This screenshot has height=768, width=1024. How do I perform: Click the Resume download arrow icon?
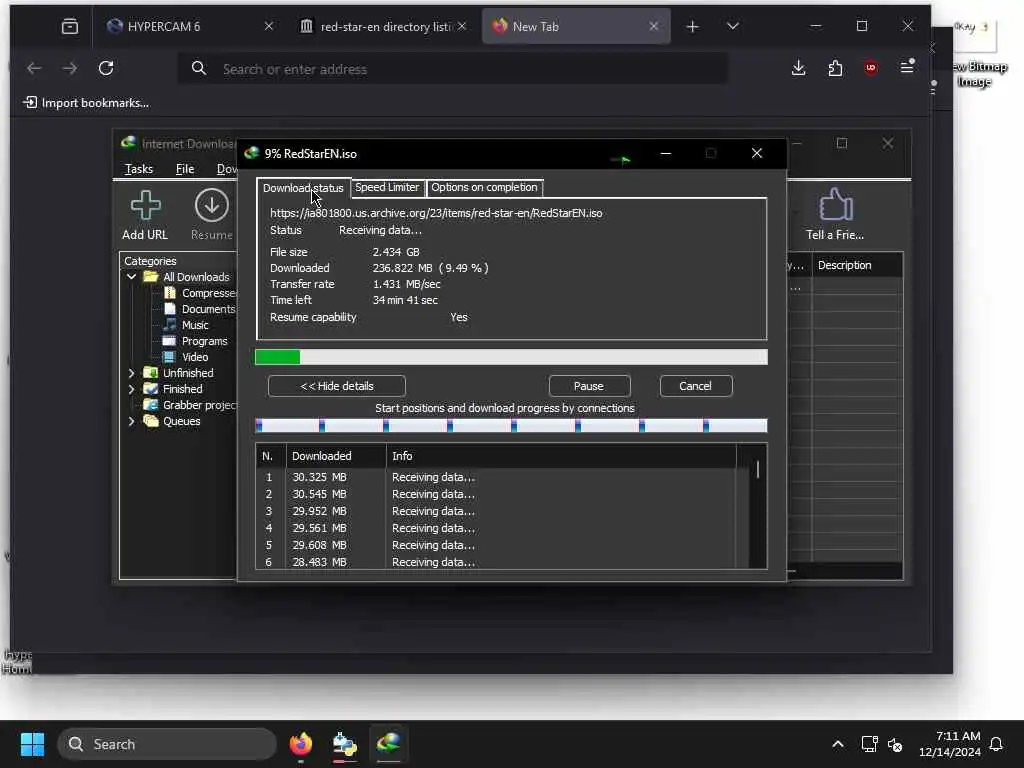212,206
